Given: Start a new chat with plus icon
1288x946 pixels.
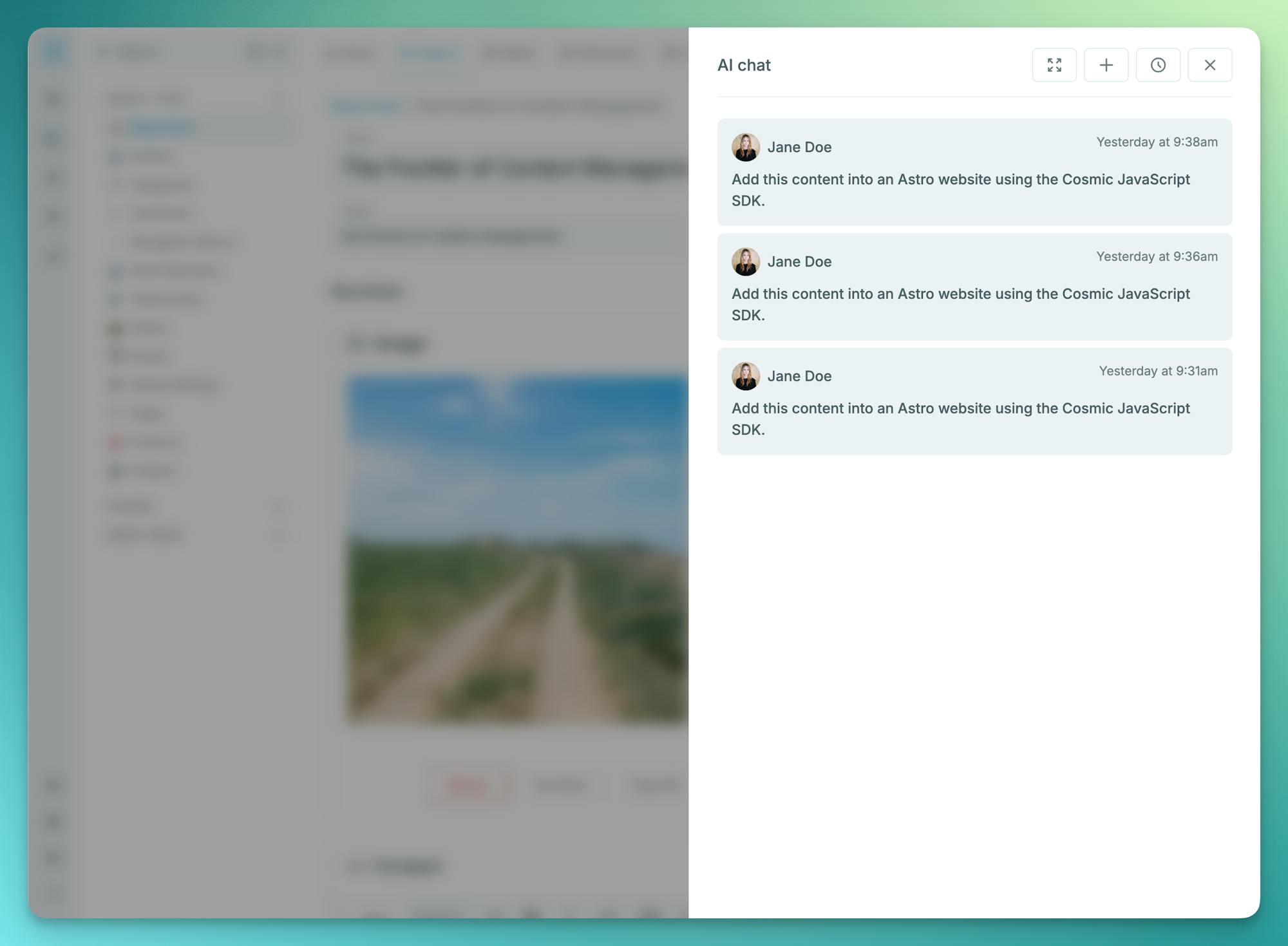Looking at the screenshot, I should (x=1106, y=65).
